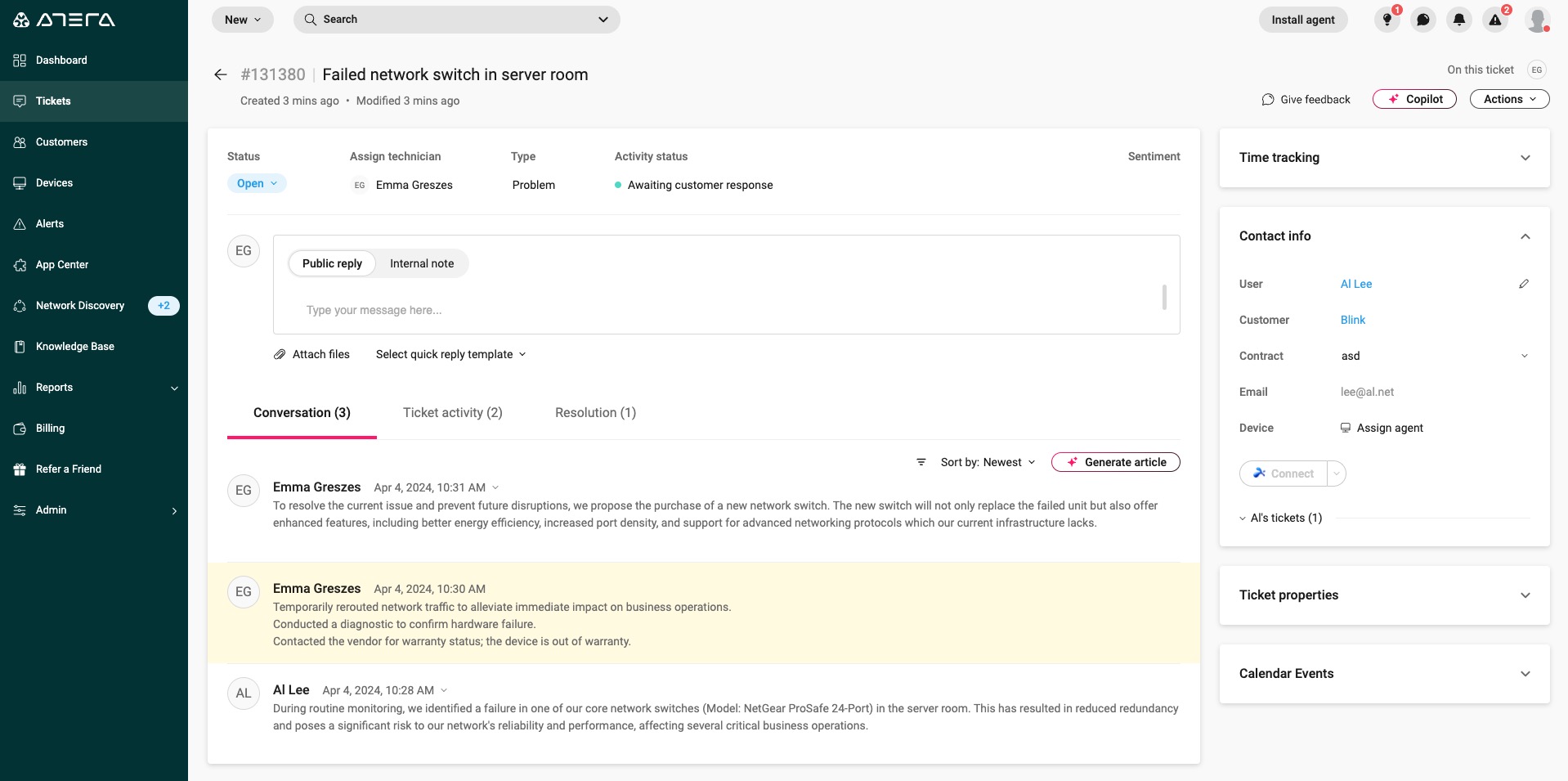Screen dimensions: 1568x781
Task: Open the Actions dropdown
Action: point(1510,99)
